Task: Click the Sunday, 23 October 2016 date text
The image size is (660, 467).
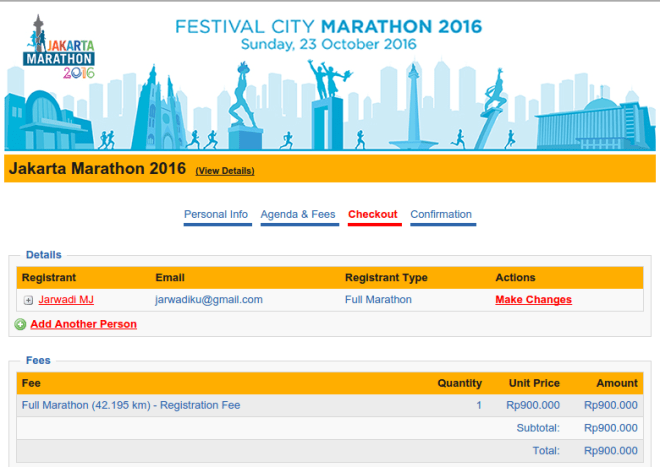Action: pyautogui.click(x=329, y=44)
